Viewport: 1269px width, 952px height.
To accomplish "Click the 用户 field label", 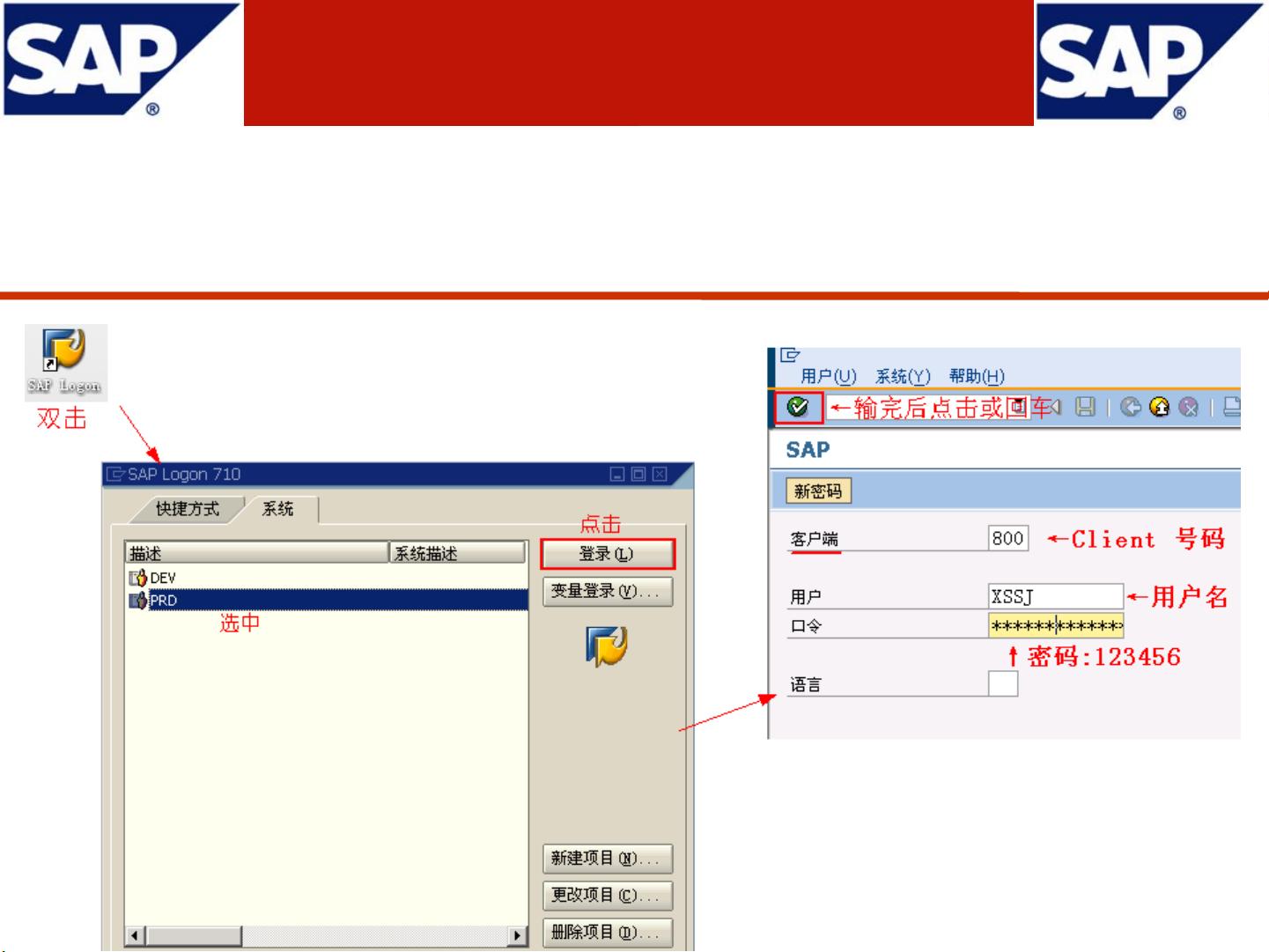I will pos(806,597).
